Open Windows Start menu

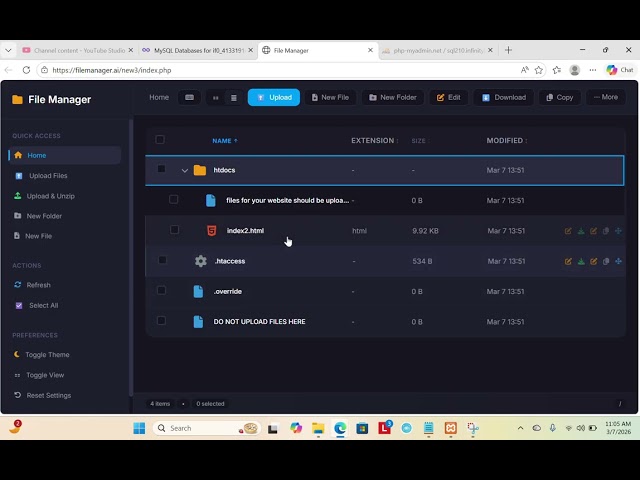pyautogui.click(x=139, y=428)
